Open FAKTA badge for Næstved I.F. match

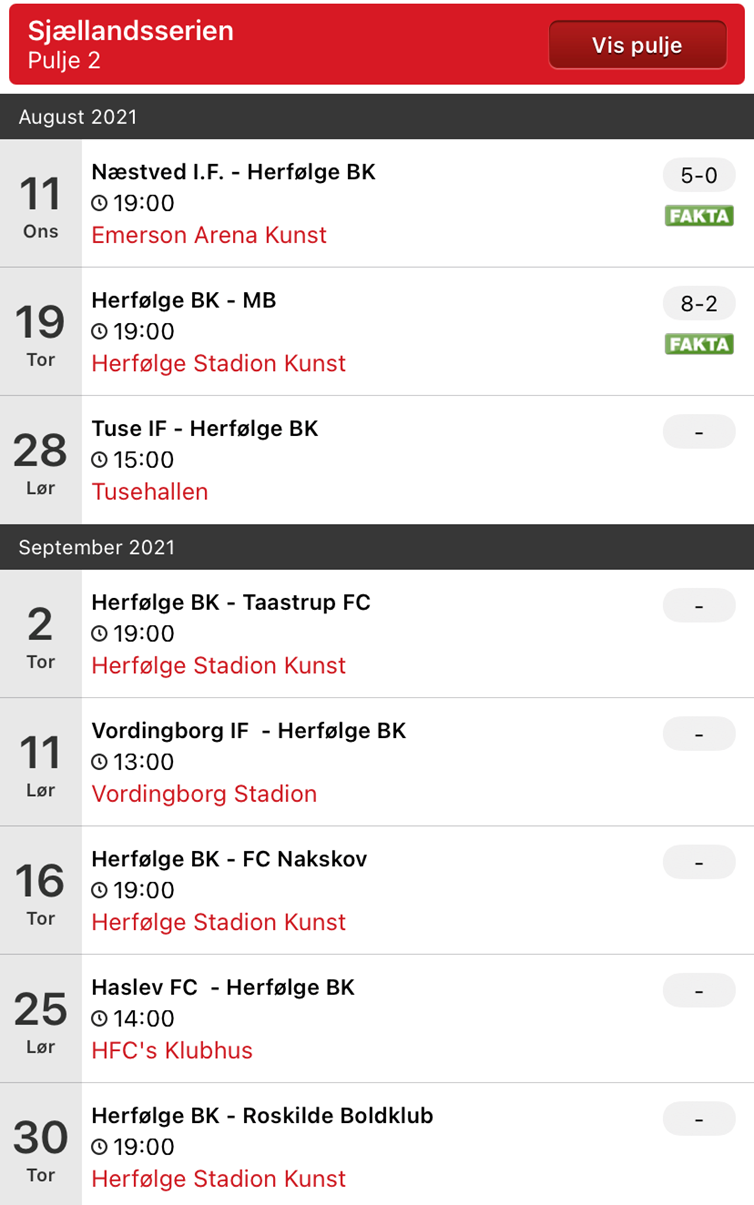click(699, 215)
